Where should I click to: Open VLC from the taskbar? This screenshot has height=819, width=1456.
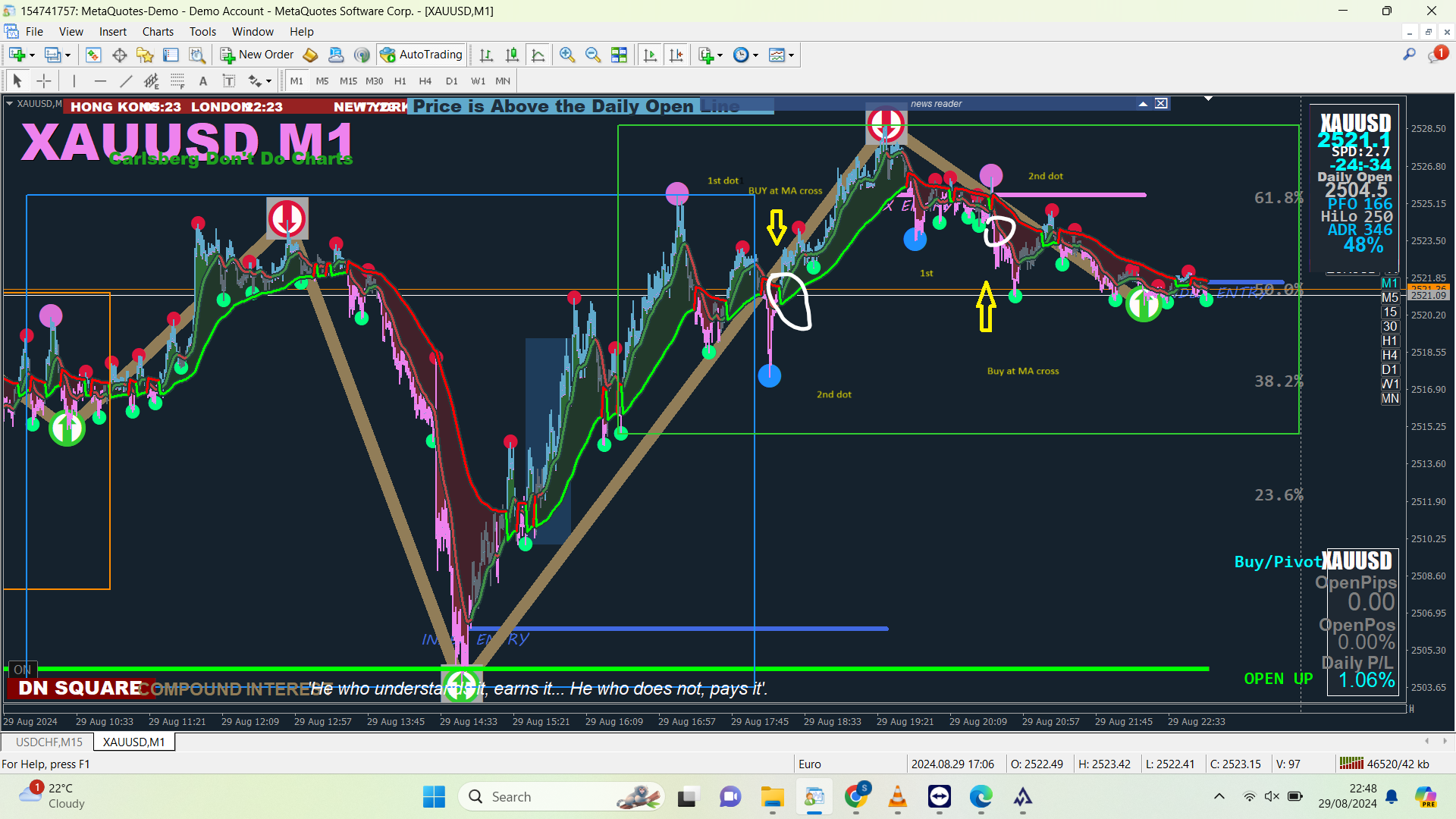coord(897,797)
